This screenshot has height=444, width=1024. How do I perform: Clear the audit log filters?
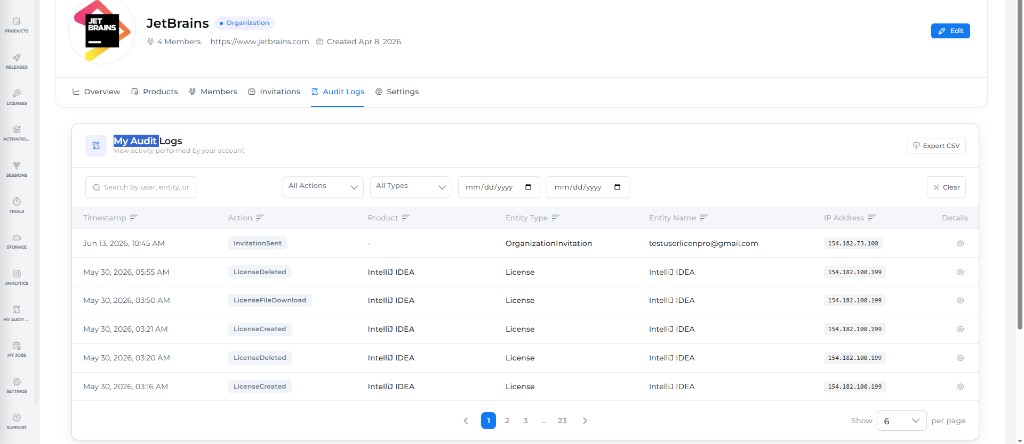tap(946, 187)
